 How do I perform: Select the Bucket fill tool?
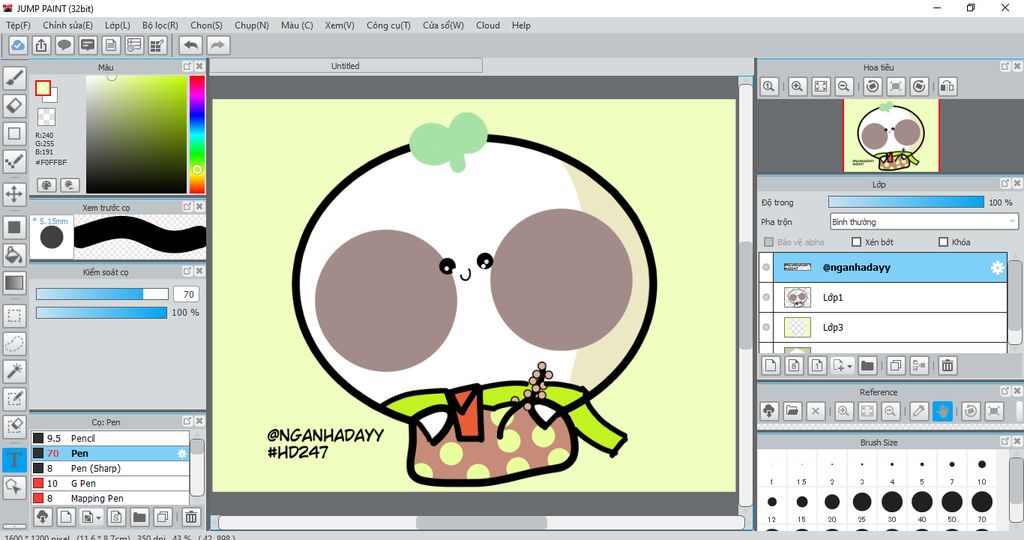(x=14, y=255)
